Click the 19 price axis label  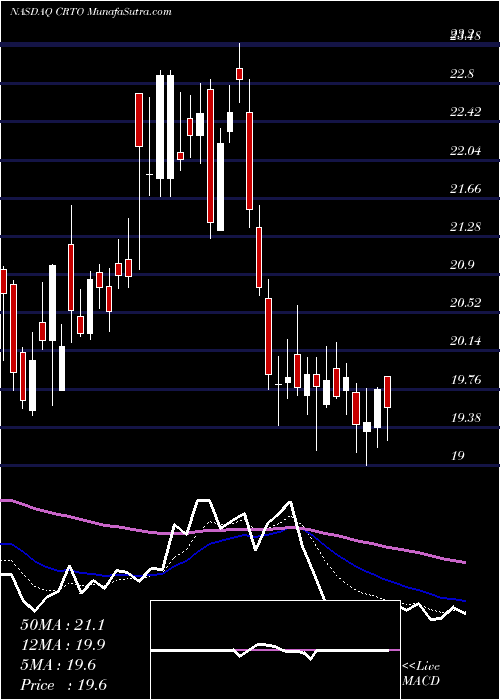[458, 456]
